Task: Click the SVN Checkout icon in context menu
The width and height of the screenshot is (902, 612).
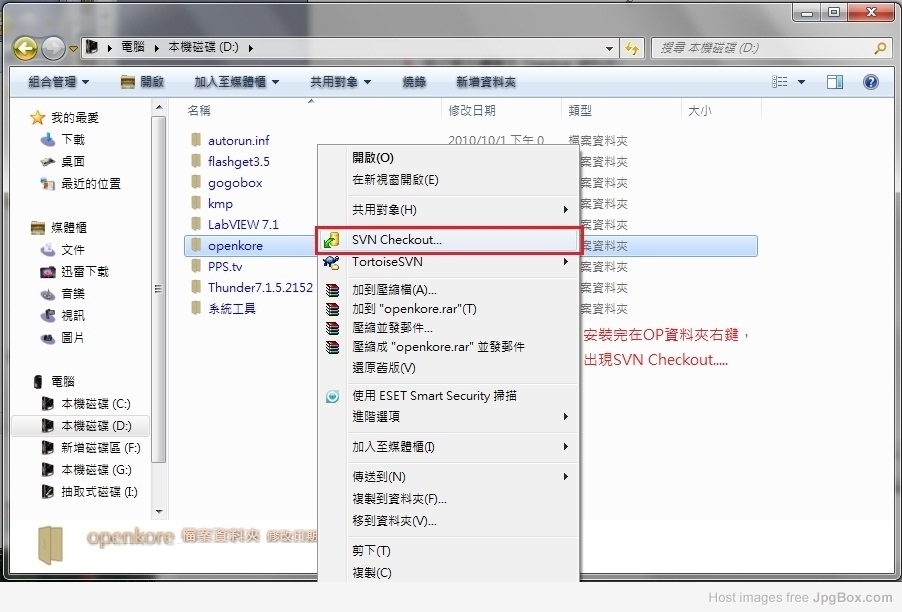Action: [332, 240]
